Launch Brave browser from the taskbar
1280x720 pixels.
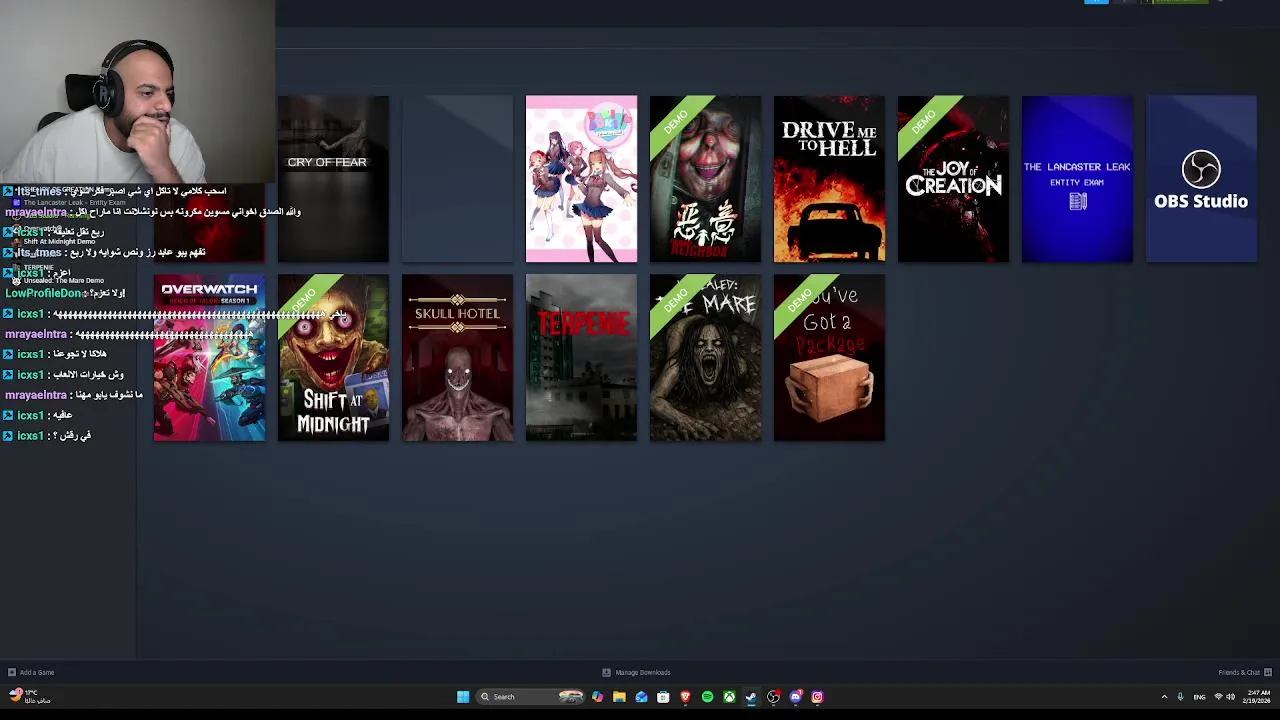pyautogui.click(x=685, y=697)
